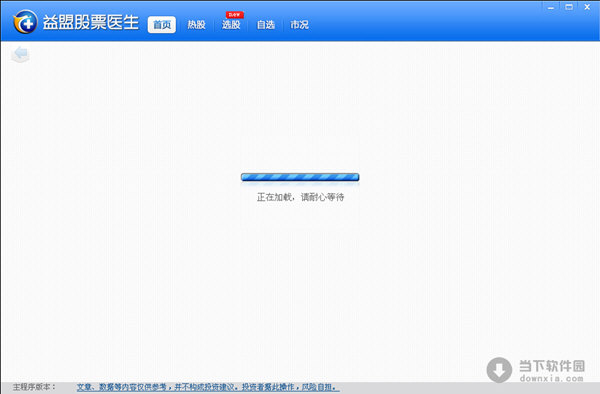Switch to the 热股 tab
This screenshot has height=394, width=600.
tap(196, 25)
